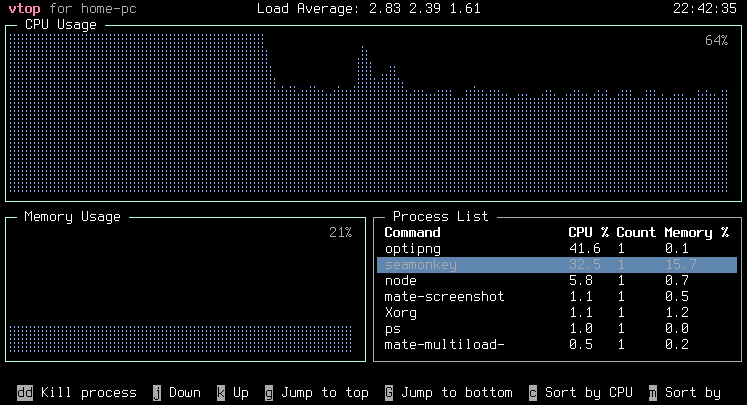Click node's 5.8 CPU value
This screenshot has height=405, width=747.
(x=581, y=281)
